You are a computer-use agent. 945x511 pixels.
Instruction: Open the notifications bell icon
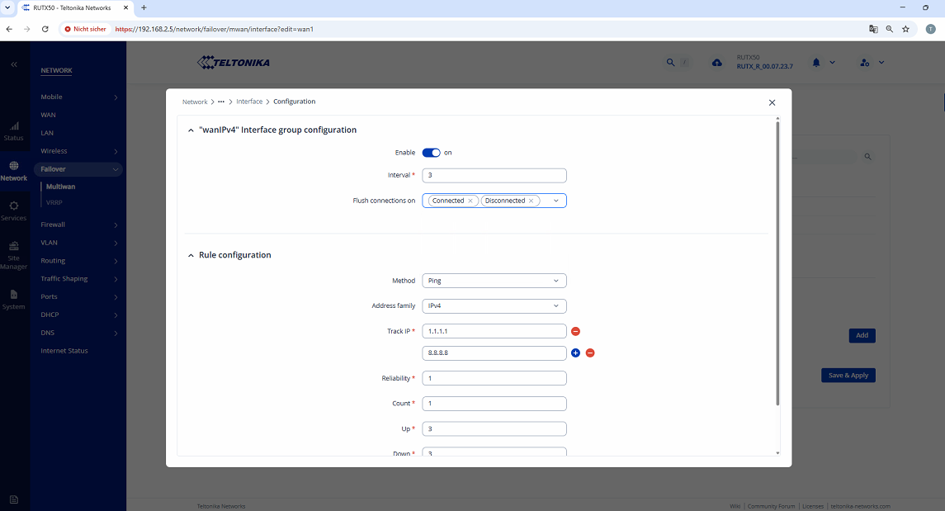[x=816, y=63]
